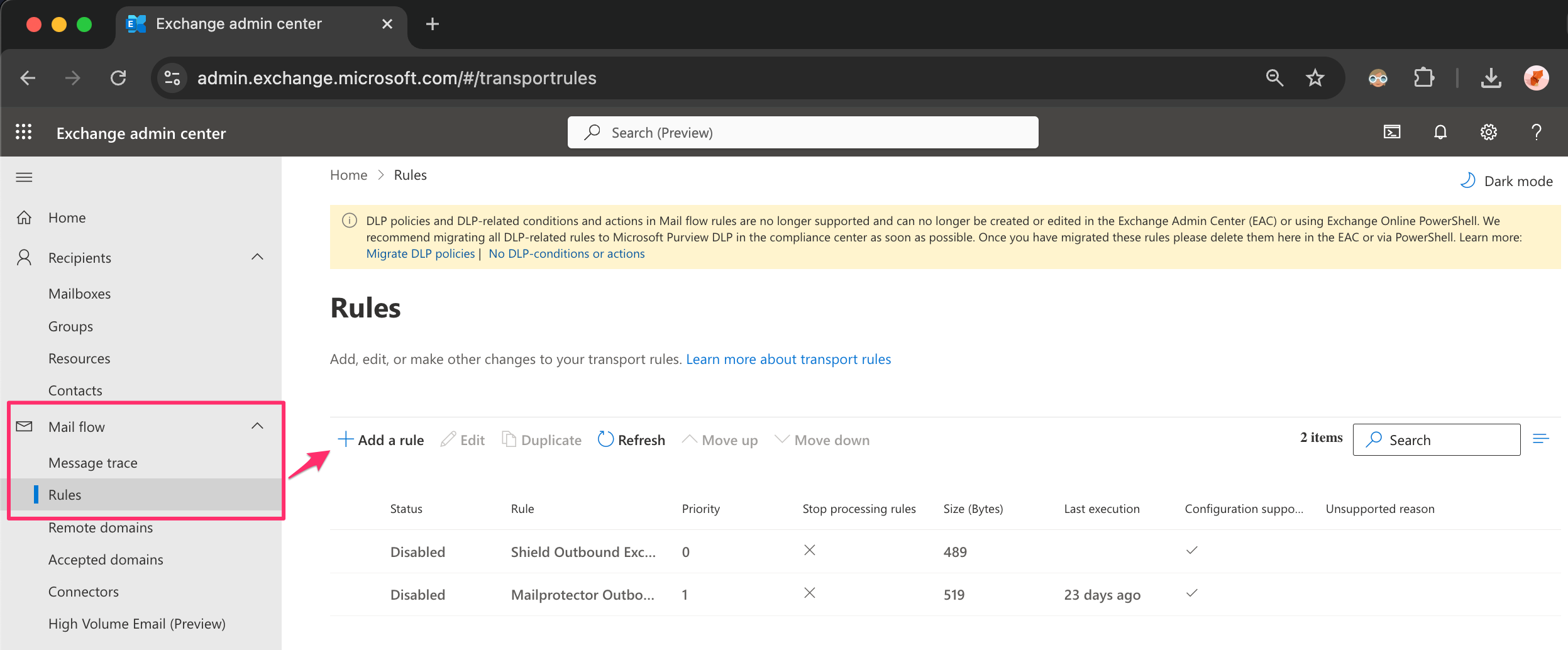Open Message trace page
Viewport: 1568px width, 650px height.
pyautogui.click(x=93, y=463)
